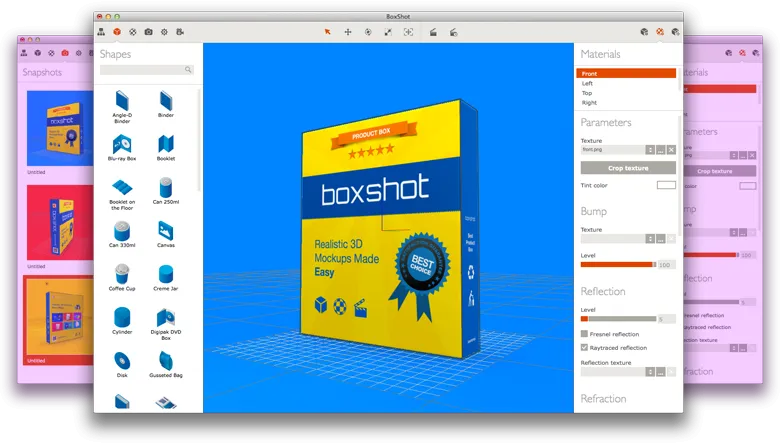Image resolution: width=780 pixels, height=445 pixels.
Task: Click the Bump Level value field showing 100
Action: [x=667, y=265]
